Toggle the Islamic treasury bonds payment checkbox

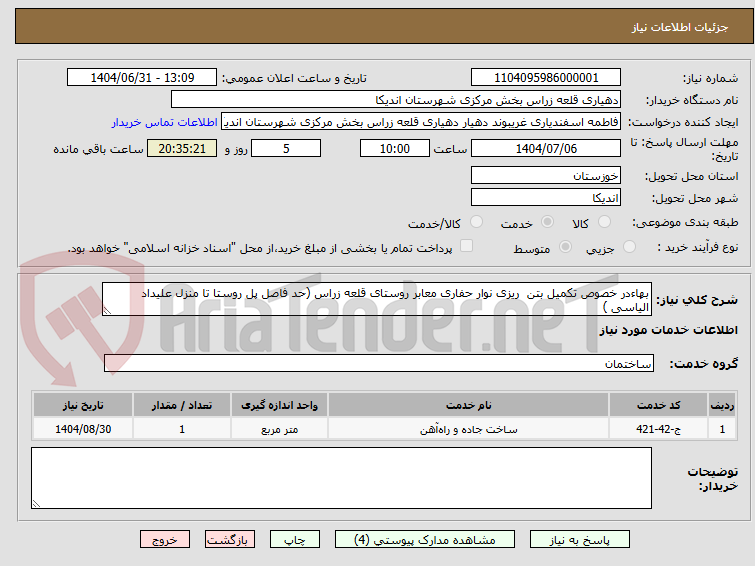pos(466,246)
